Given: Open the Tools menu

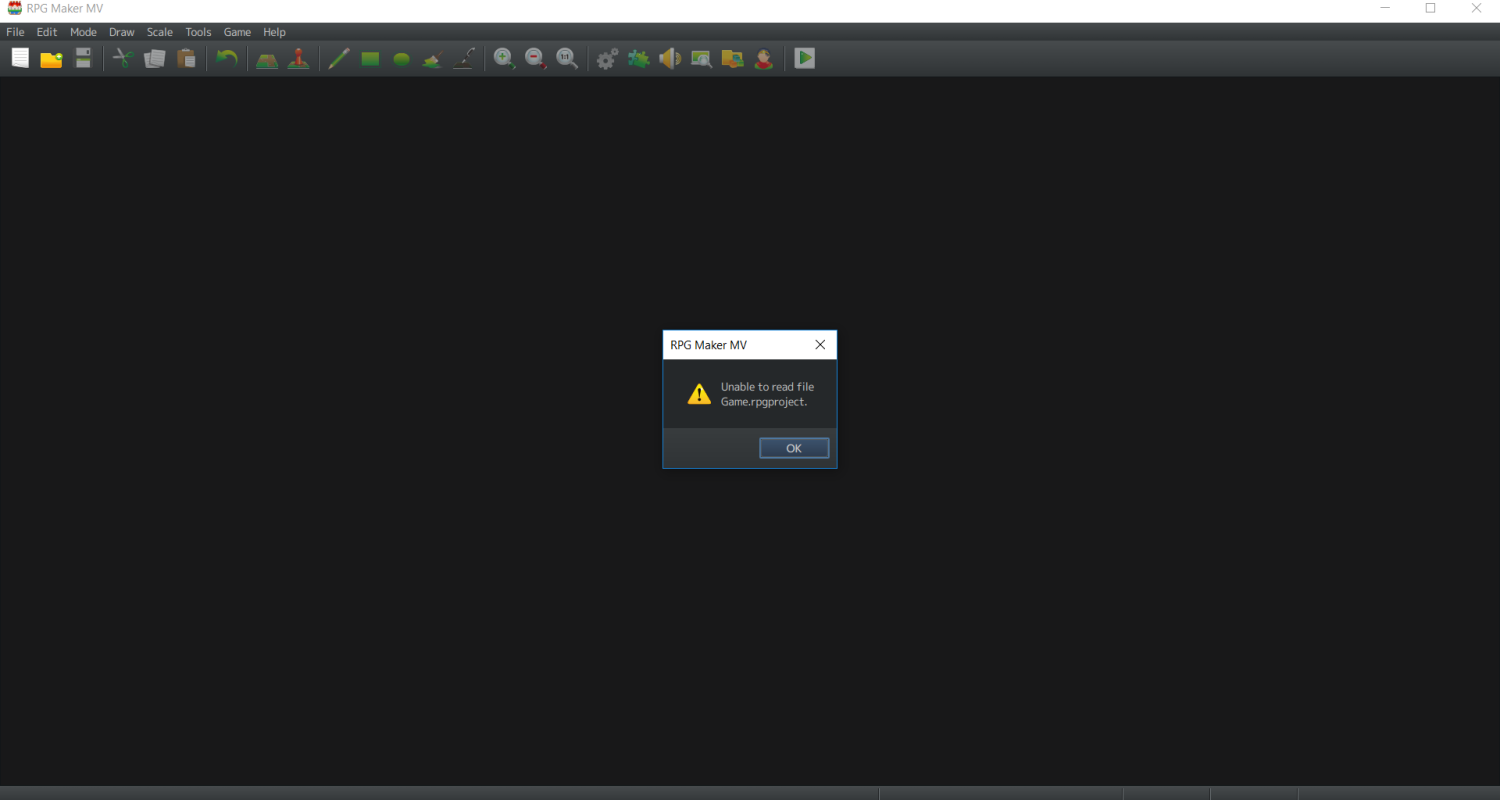Looking at the screenshot, I should [198, 32].
